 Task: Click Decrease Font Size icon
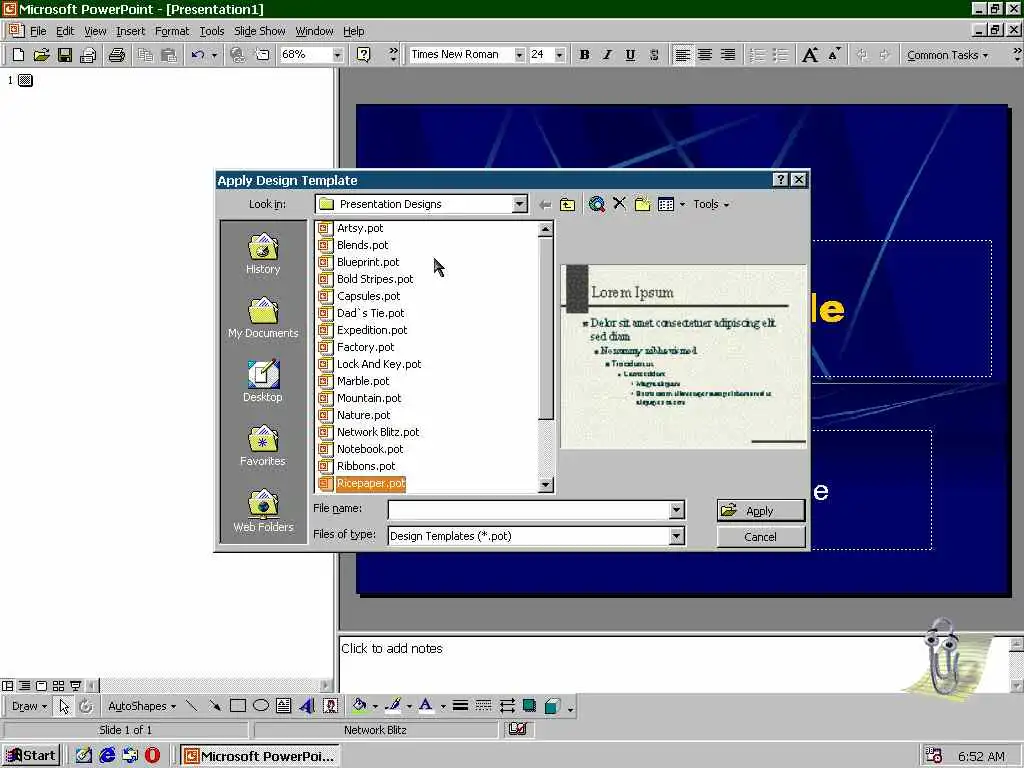(x=834, y=55)
